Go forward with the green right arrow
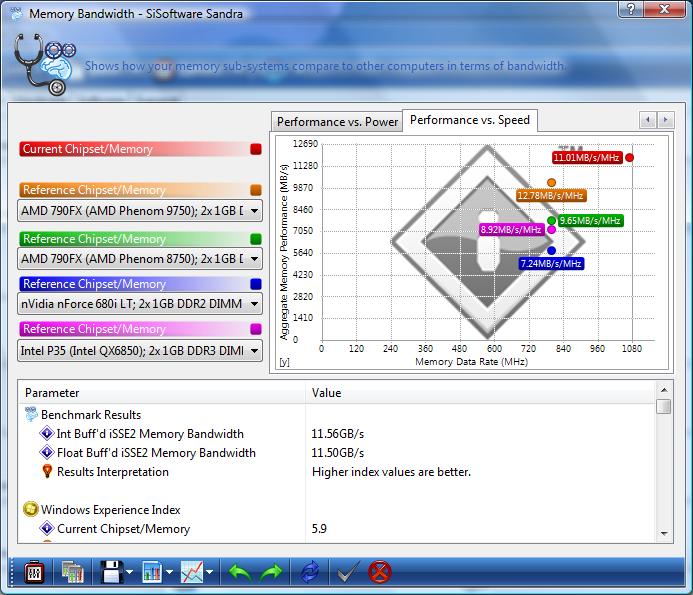Image resolution: width=693 pixels, height=595 pixels. tap(271, 573)
